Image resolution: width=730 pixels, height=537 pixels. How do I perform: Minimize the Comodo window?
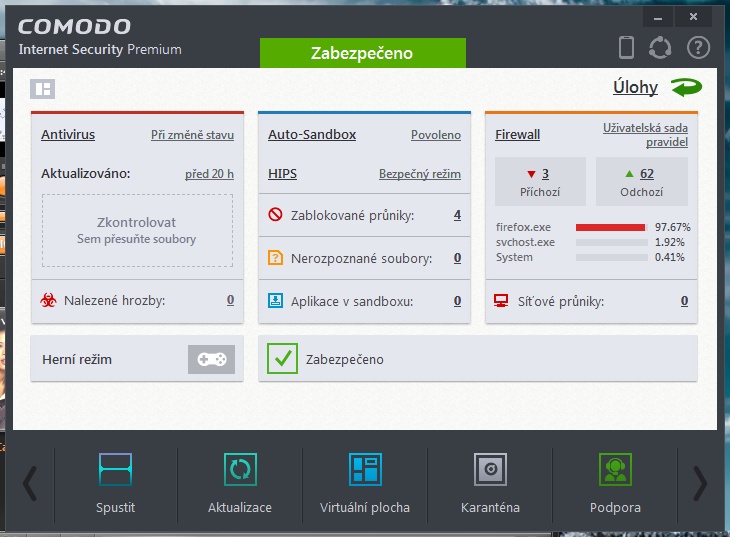pos(658,17)
